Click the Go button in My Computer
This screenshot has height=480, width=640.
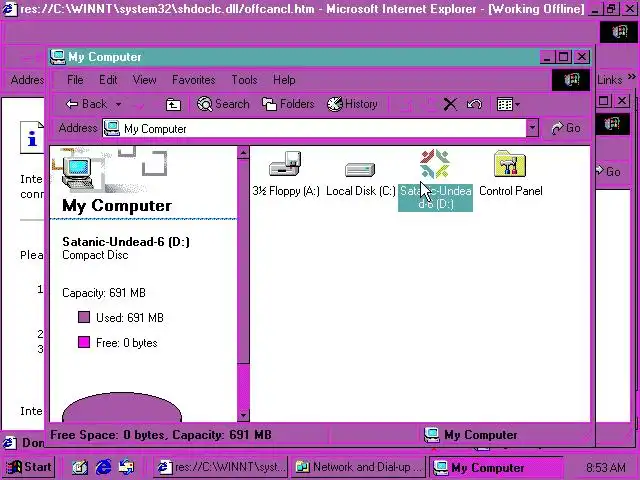pos(566,129)
